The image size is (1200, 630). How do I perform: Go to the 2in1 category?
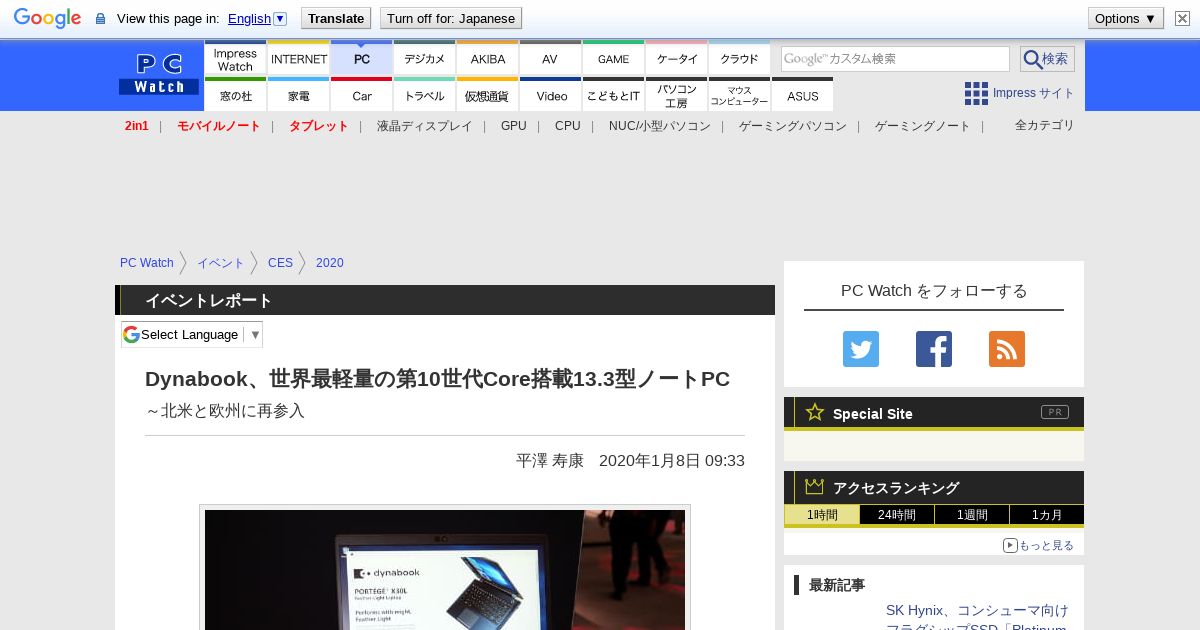tap(137, 126)
